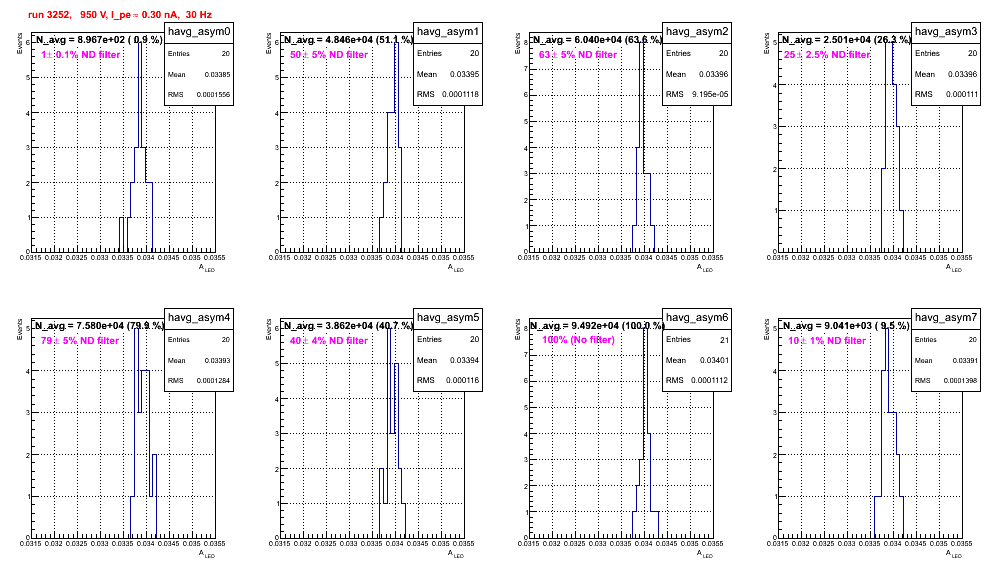This screenshot has width=996, height=572.
Task: Click the N_avg = 3.862e+04 text
Action: [348, 326]
